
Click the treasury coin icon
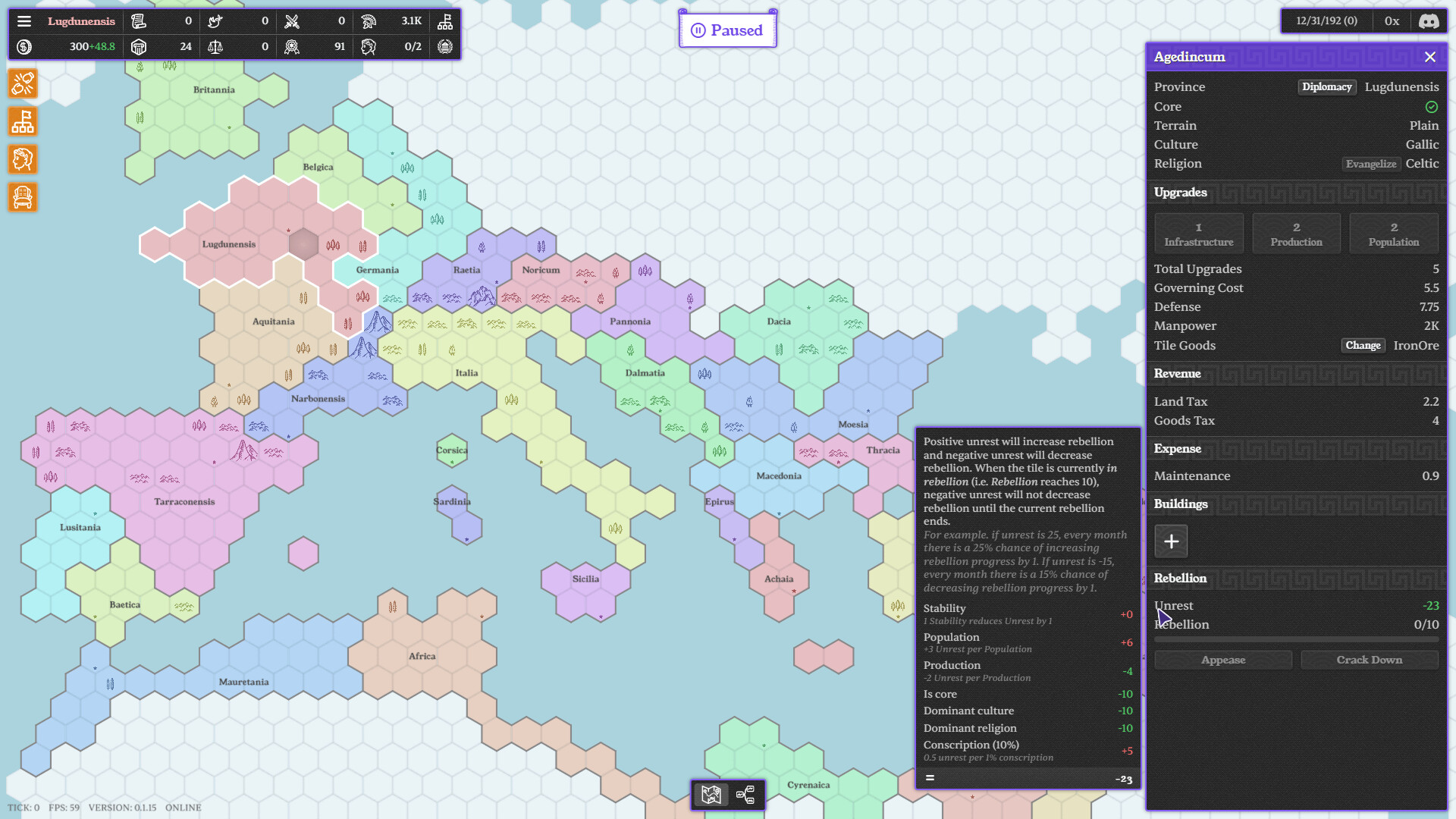[x=24, y=47]
